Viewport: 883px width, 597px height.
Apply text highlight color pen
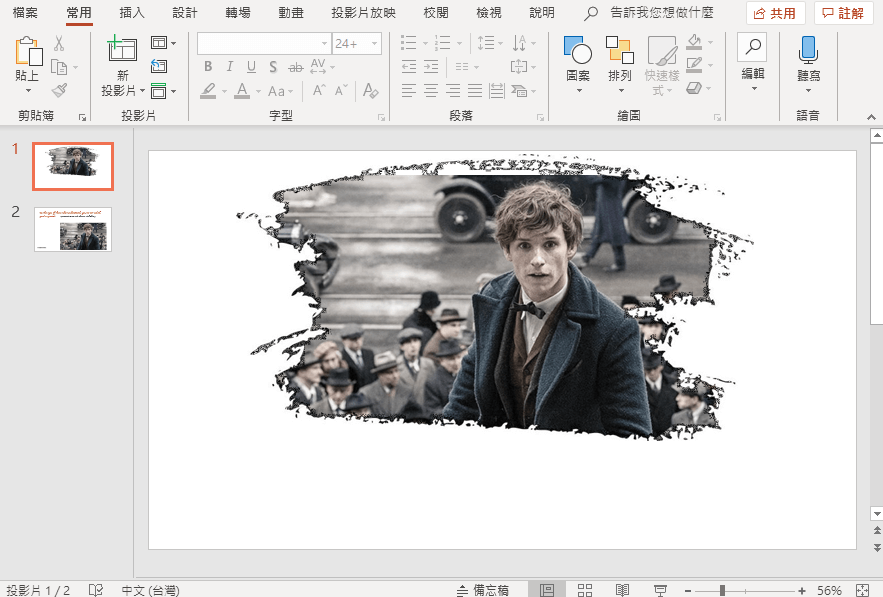[208, 91]
